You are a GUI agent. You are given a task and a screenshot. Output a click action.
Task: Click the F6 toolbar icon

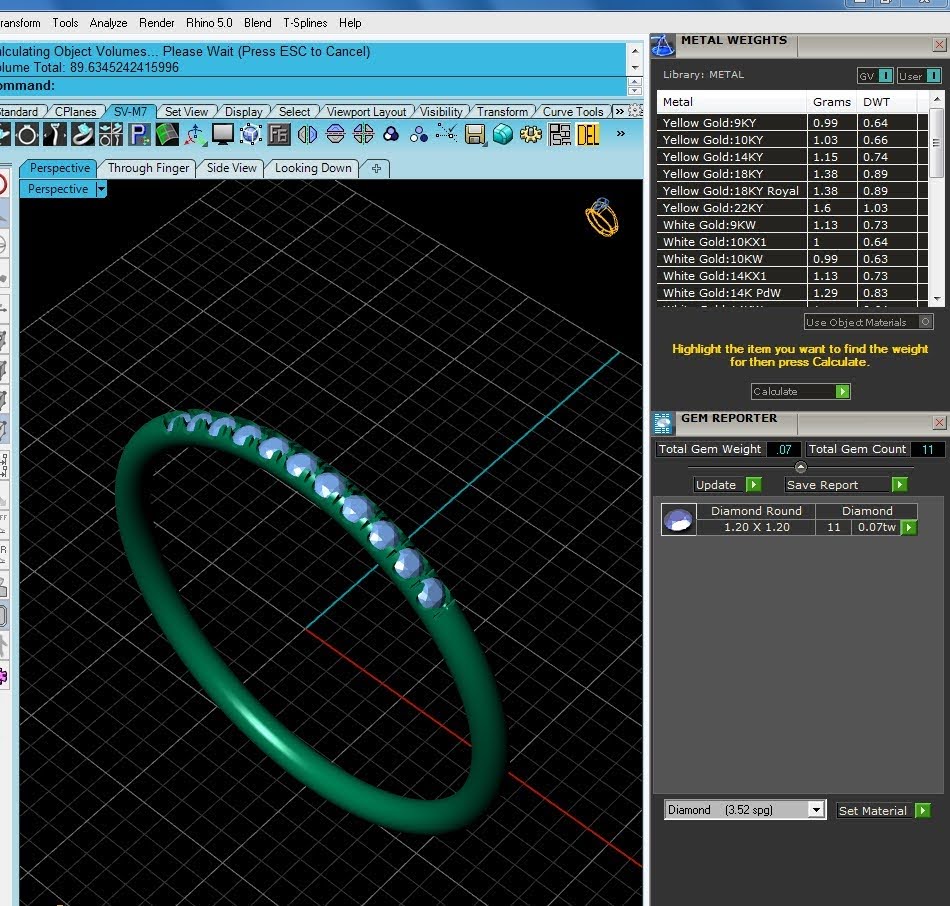tap(279, 135)
